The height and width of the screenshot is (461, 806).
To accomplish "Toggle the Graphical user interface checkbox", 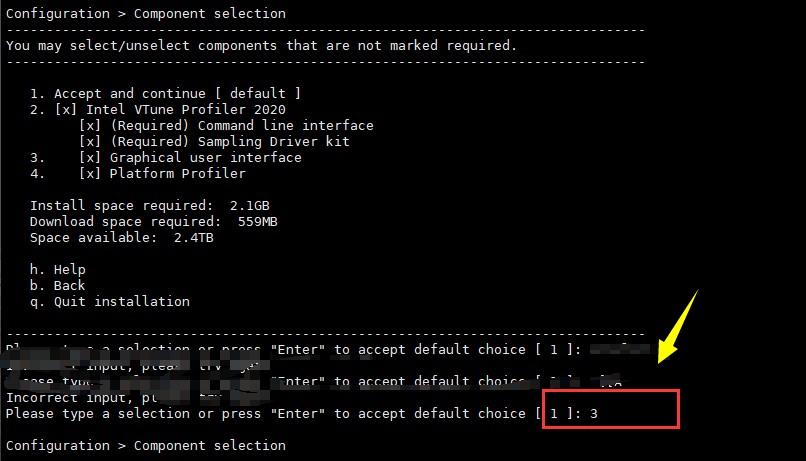I will click(90, 157).
